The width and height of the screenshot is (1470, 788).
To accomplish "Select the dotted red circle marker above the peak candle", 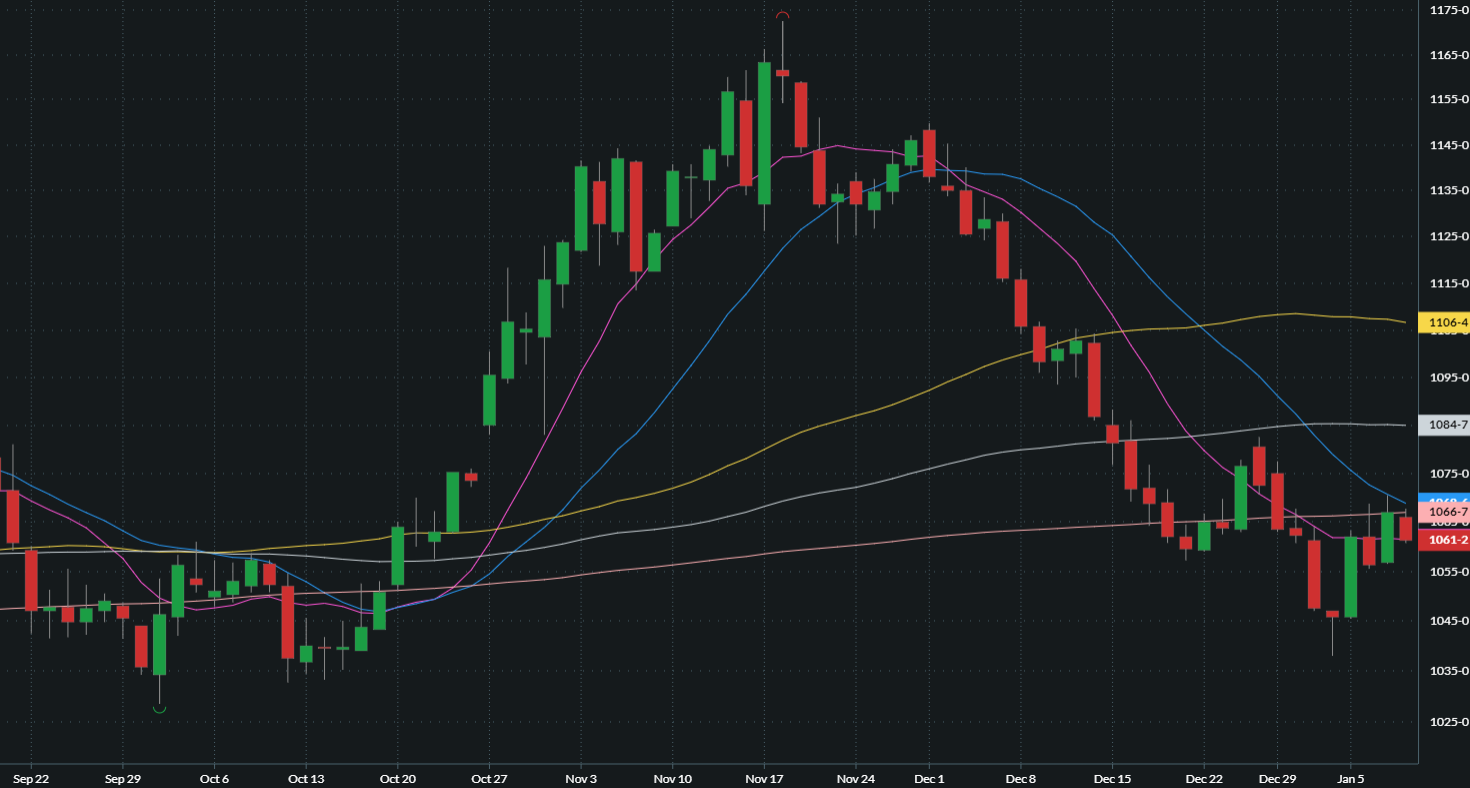I will pos(783,15).
